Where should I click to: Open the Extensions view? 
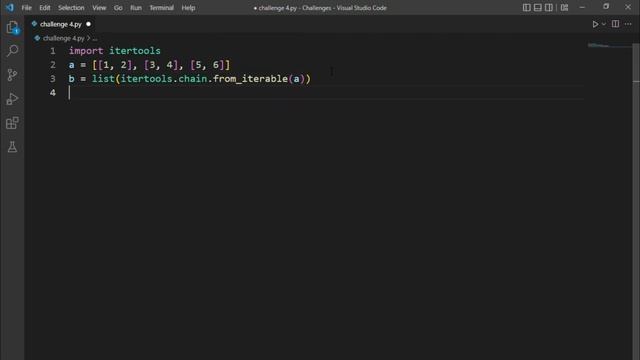tap(12, 123)
